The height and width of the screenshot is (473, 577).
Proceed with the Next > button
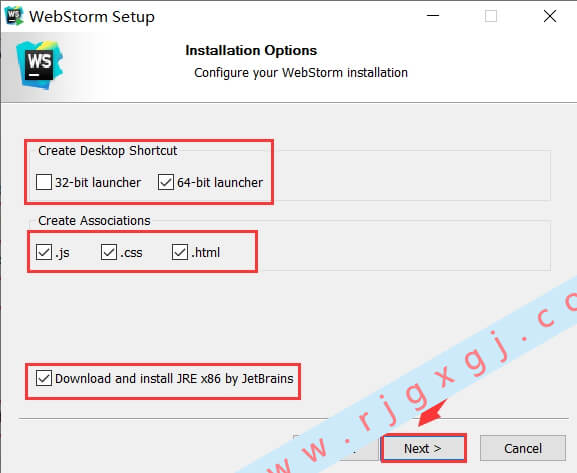click(424, 448)
